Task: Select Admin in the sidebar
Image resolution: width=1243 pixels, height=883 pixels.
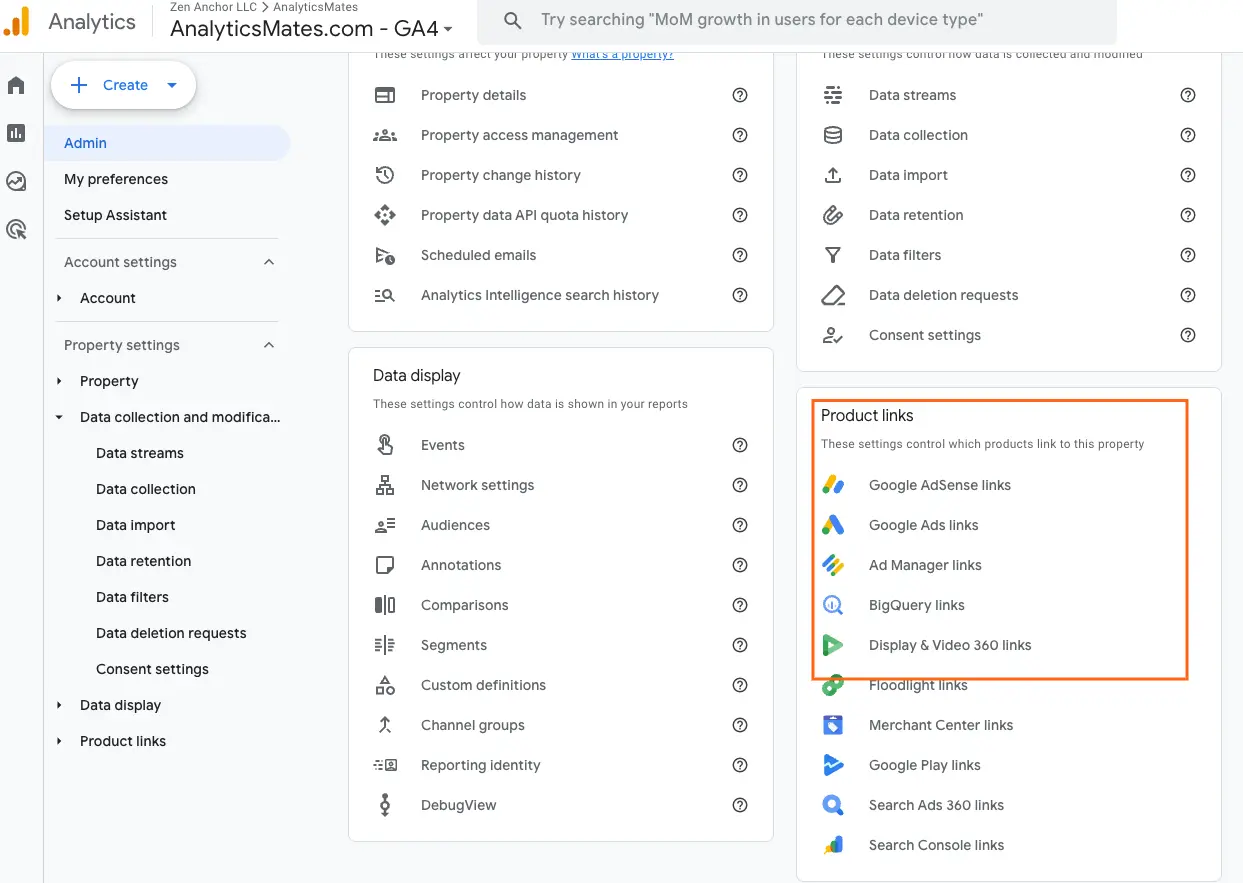Action: 85,142
